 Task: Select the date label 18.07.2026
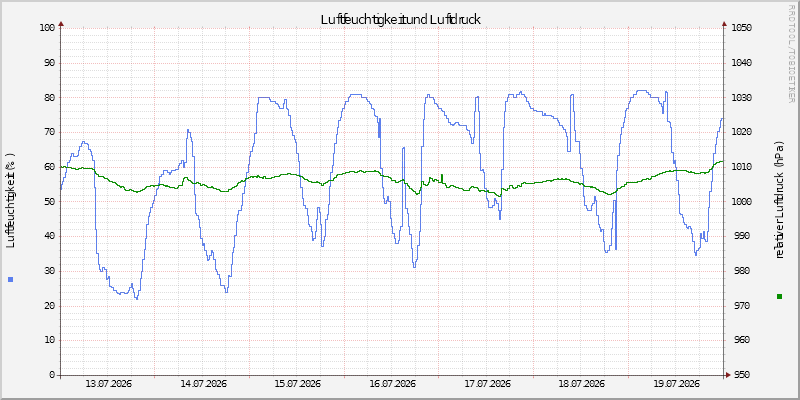pos(582,384)
